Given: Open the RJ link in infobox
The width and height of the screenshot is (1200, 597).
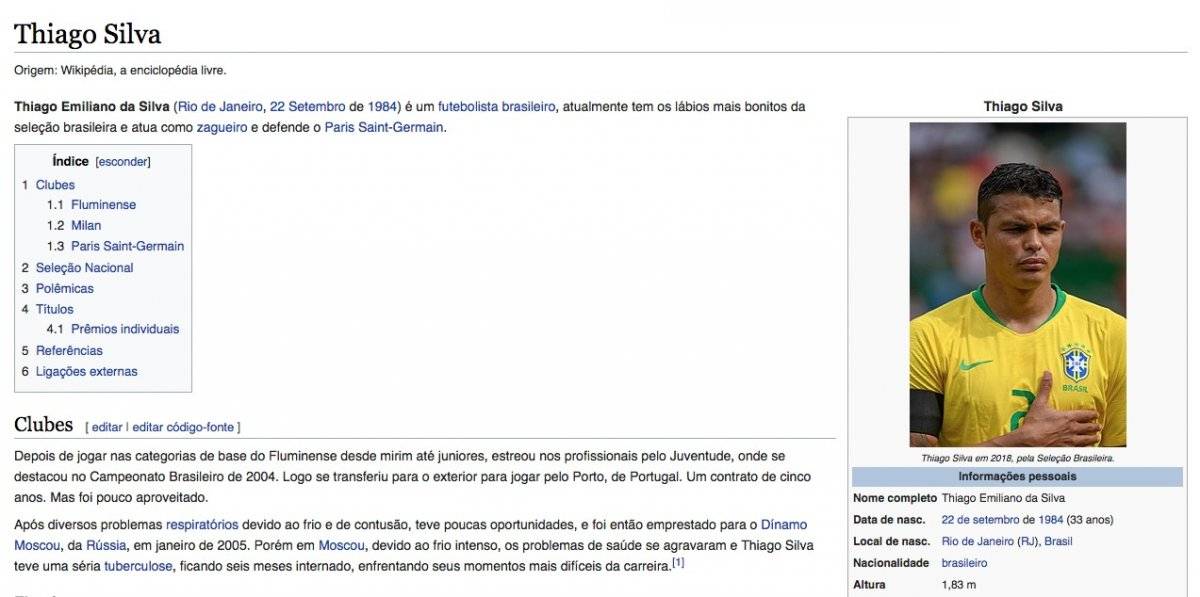Looking at the screenshot, I should (1027, 541).
